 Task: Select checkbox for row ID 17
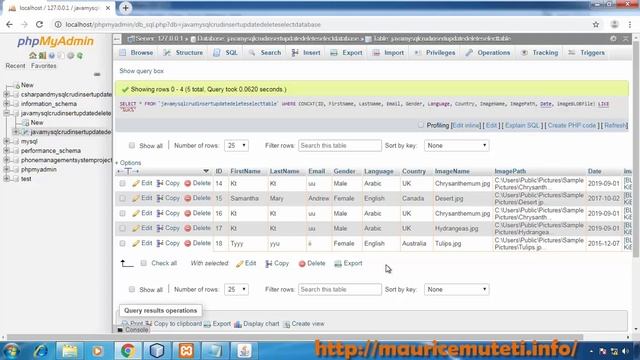pyautogui.click(x=122, y=228)
